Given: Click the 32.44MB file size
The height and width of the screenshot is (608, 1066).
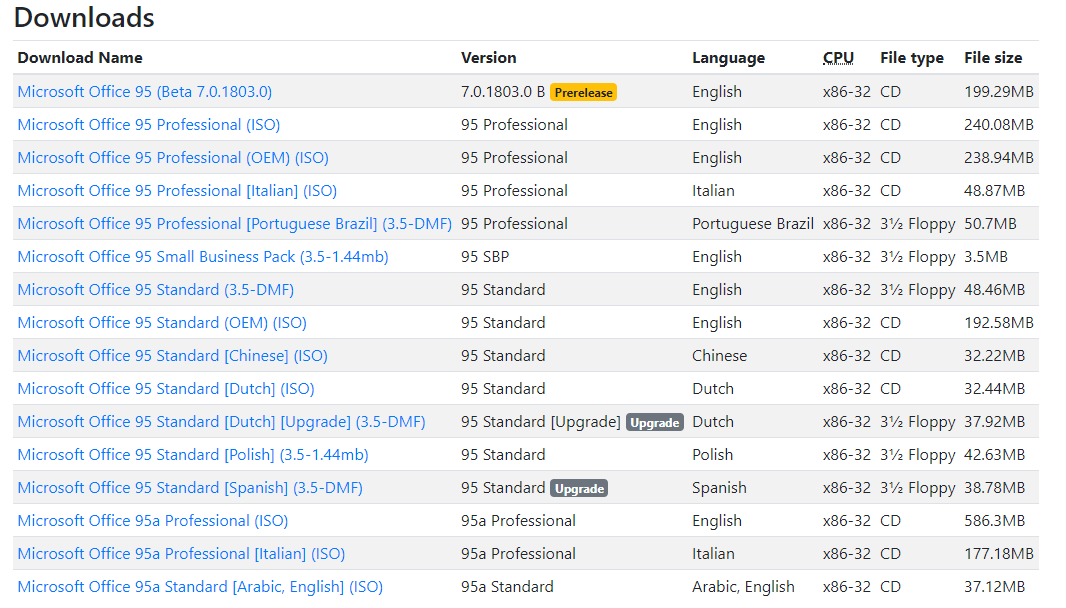Looking at the screenshot, I should [x=995, y=389].
